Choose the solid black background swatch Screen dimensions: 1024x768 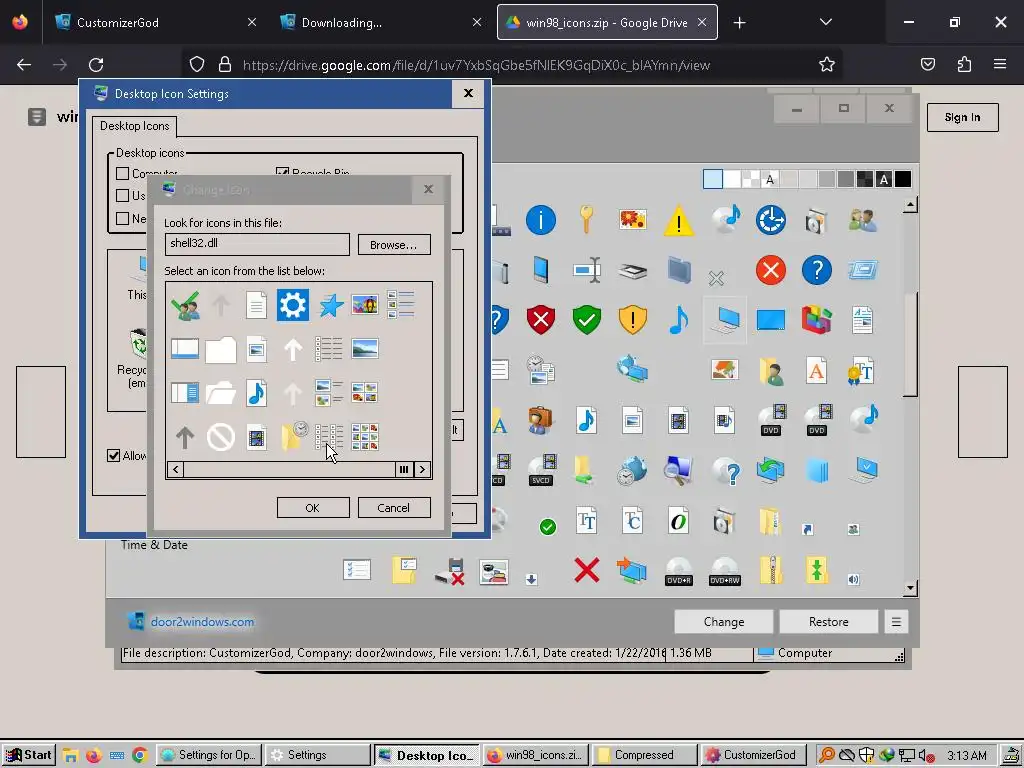click(903, 179)
